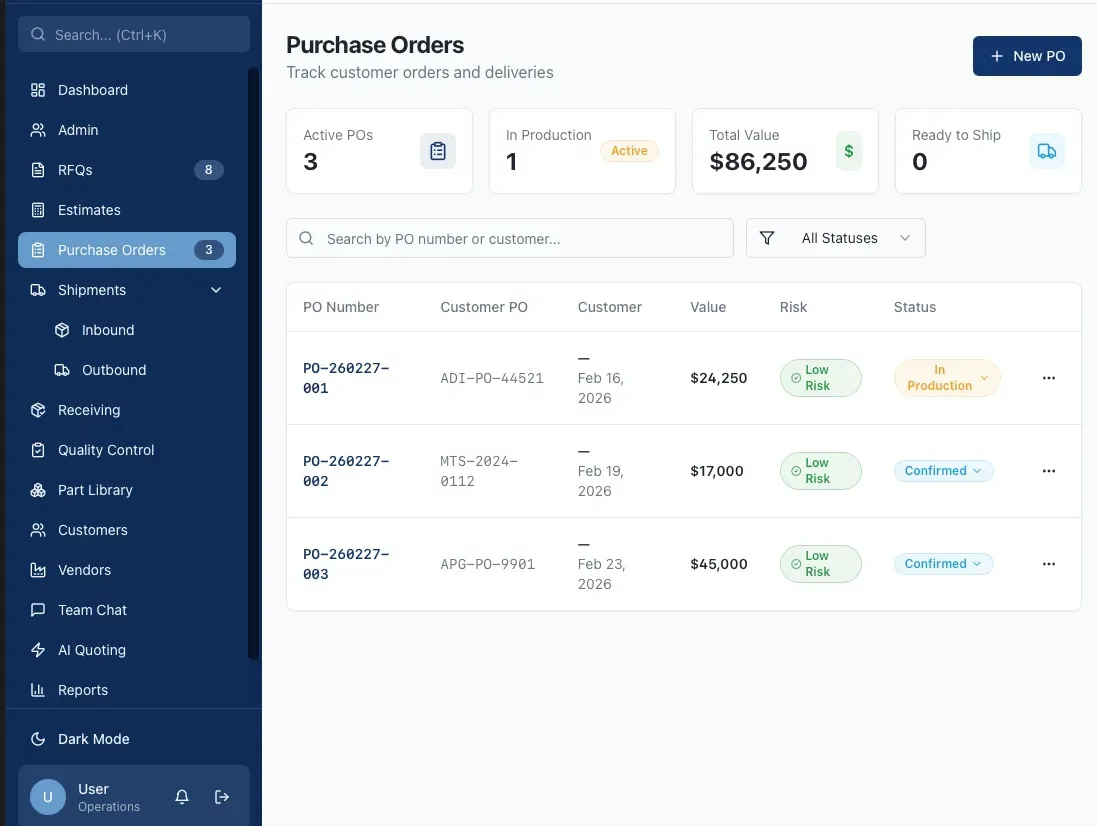Screen dimensions: 1097x826
Task: Open PO-260227-003 link
Action: pos(346,564)
